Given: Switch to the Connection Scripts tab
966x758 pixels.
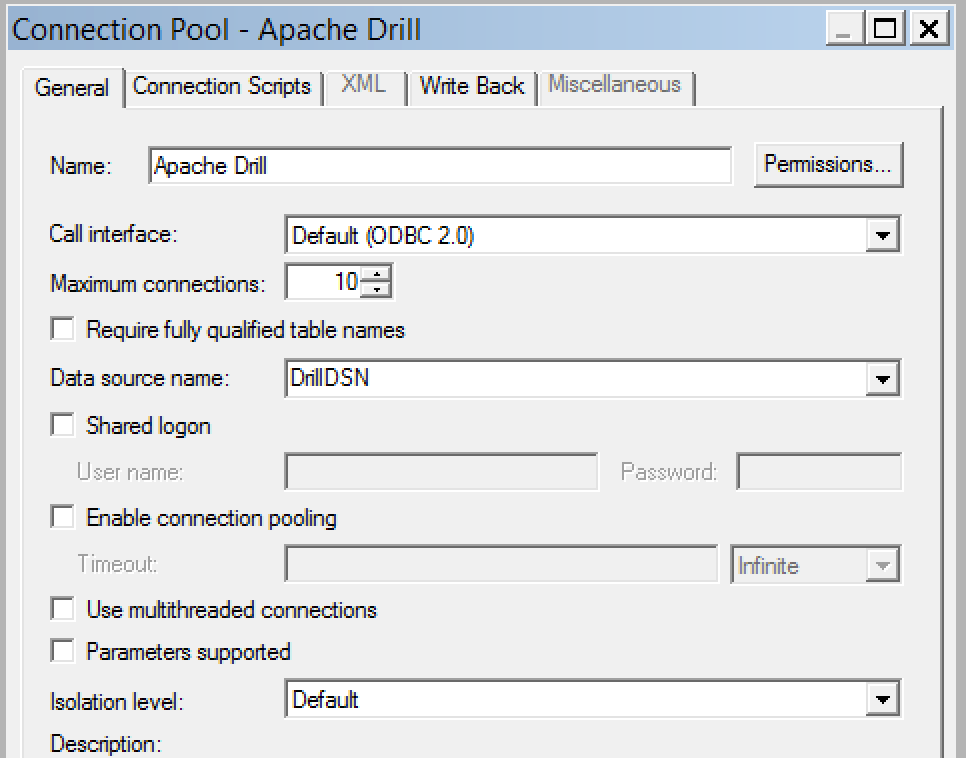Looking at the screenshot, I should (x=222, y=87).
